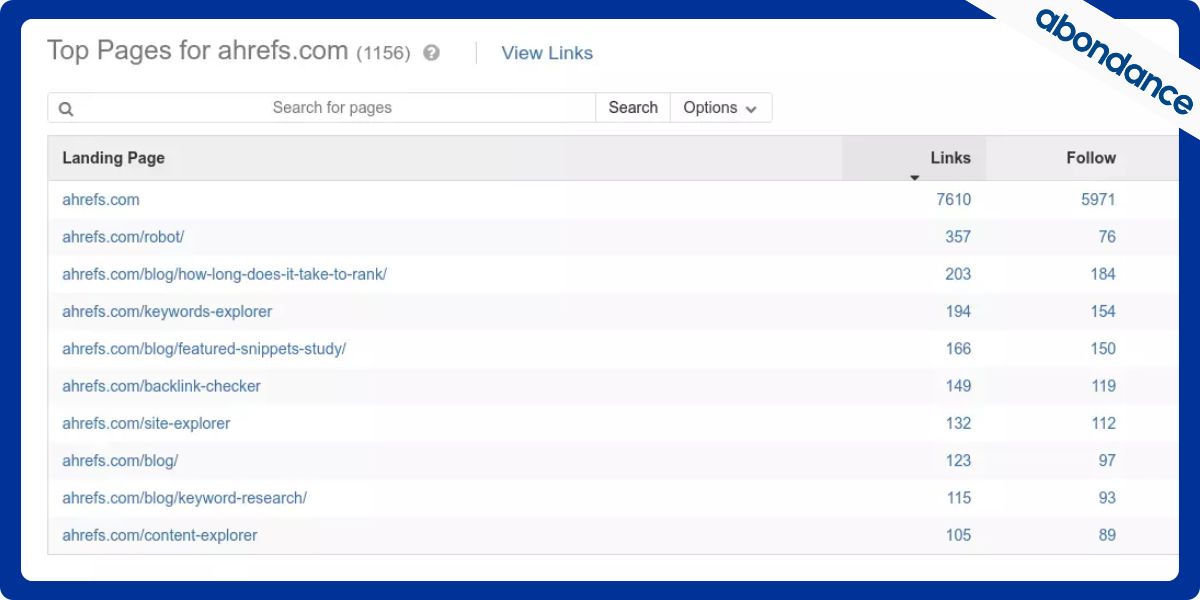Open the ahrefs.com/site-explorer link

pos(146,423)
